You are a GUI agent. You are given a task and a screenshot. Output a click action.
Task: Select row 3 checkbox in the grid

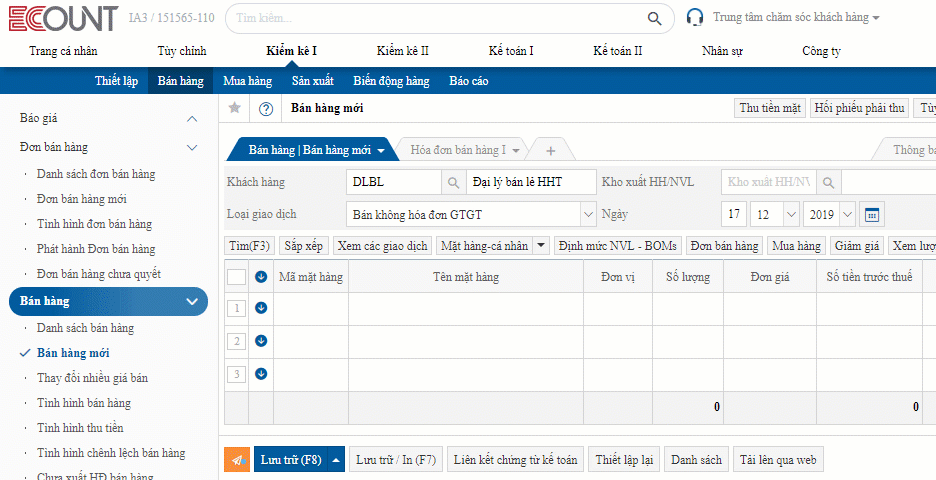tap(237, 374)
